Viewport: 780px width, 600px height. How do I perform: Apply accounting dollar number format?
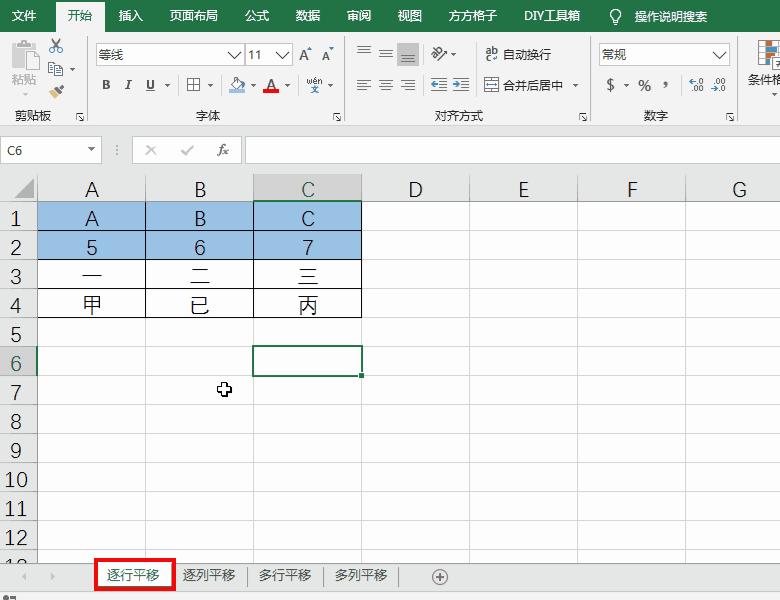[x=610, y=85]
